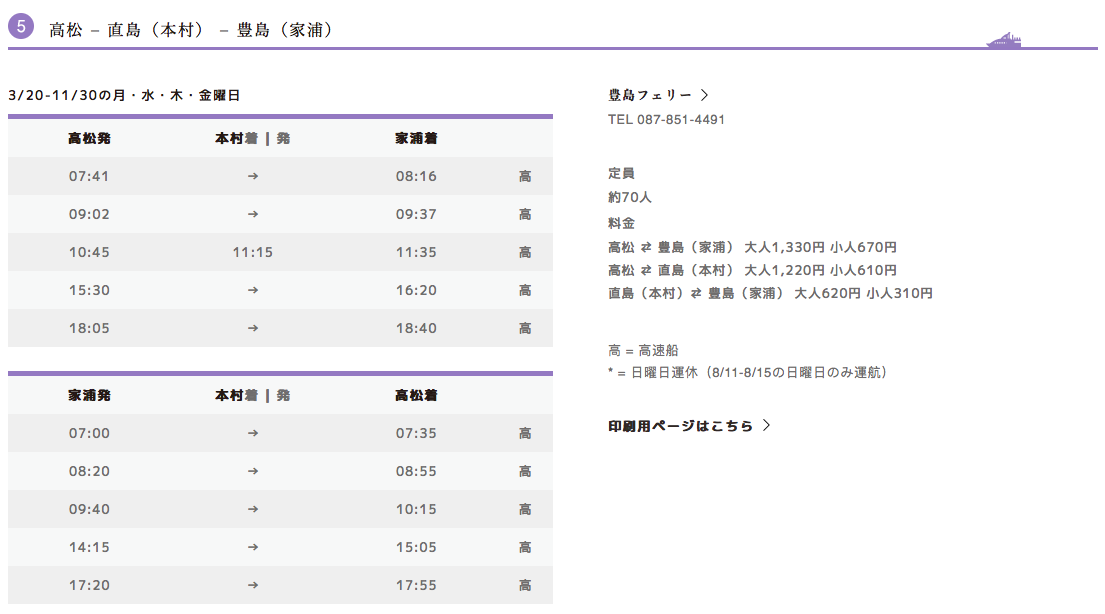Click the chevron beside 豊島フェリー
Screen dimensions: 1105x614
(705, 95)
